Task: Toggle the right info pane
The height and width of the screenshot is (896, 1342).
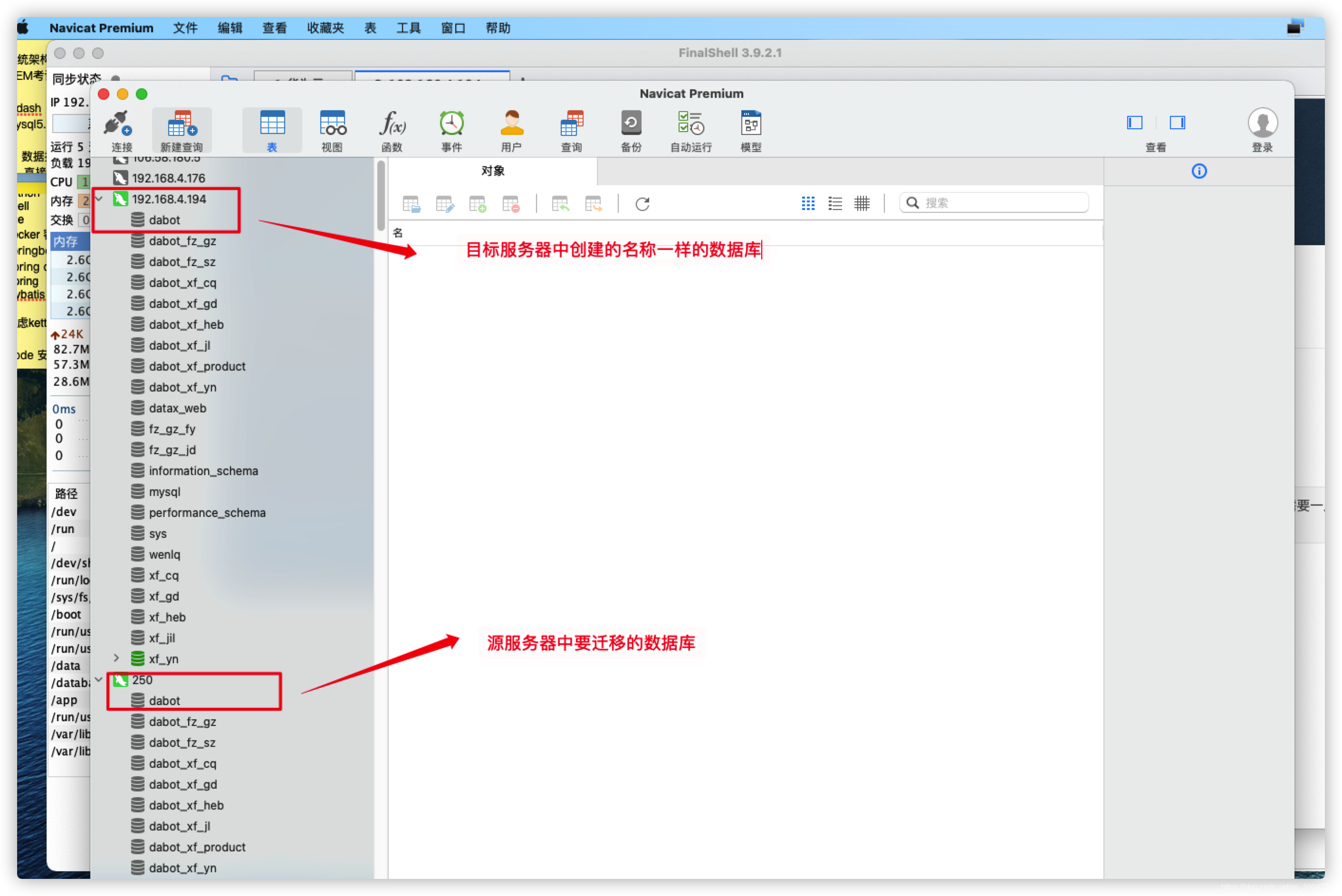Action: coord(1178,122)
